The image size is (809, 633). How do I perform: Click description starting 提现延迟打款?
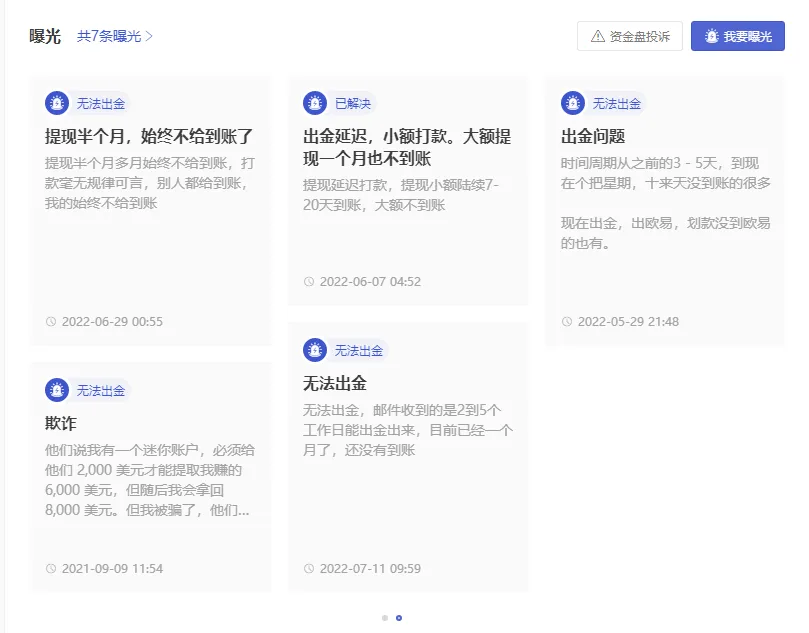[x=401, y=195]
